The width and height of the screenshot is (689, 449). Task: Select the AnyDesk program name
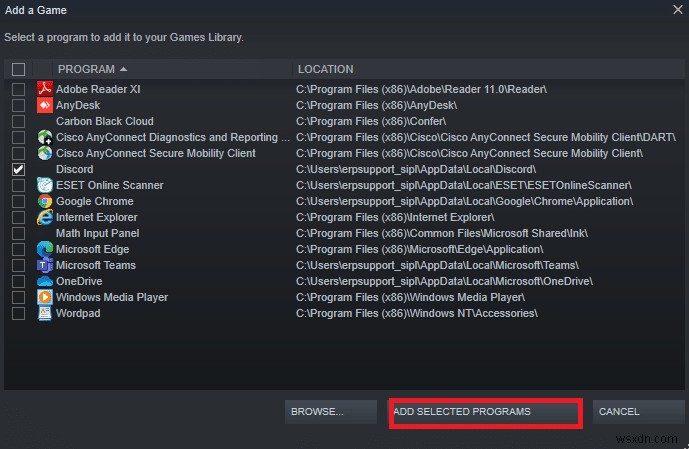[x=78, y=105]
